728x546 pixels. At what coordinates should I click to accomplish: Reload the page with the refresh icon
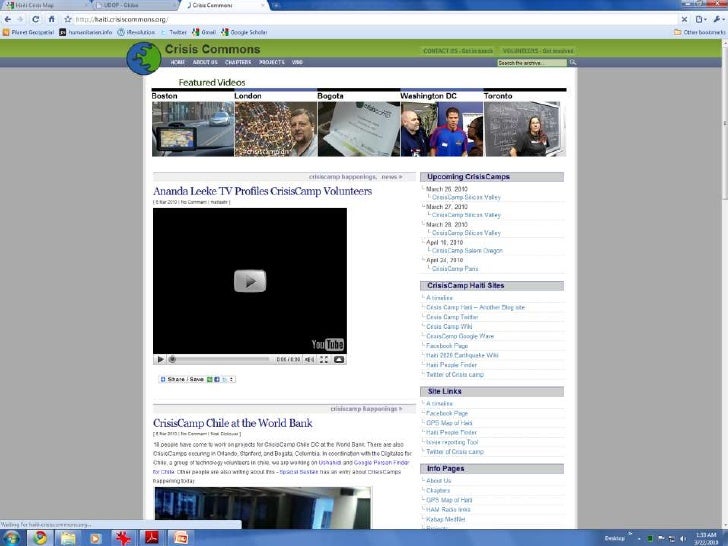tap(36, 19)
